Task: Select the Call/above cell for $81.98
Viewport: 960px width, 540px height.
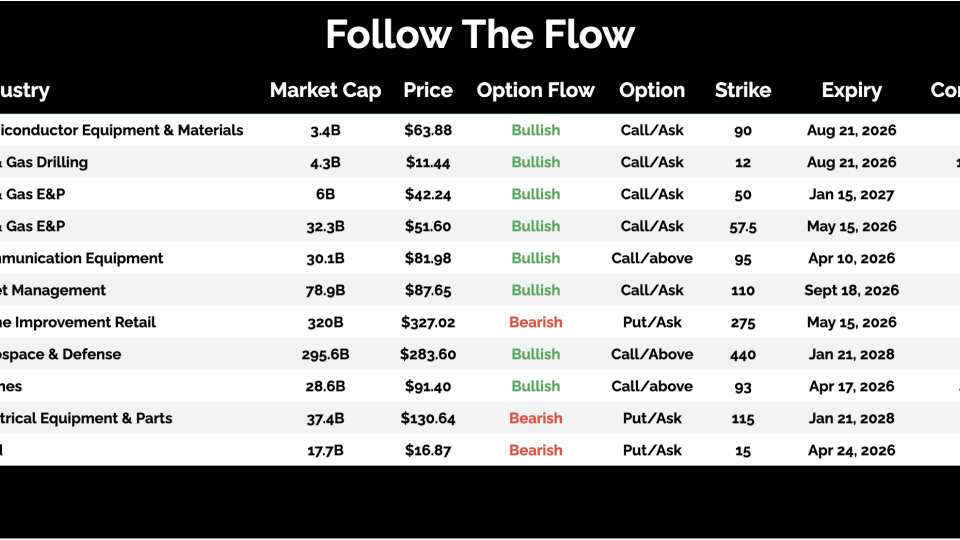Action: coord(652,258)
